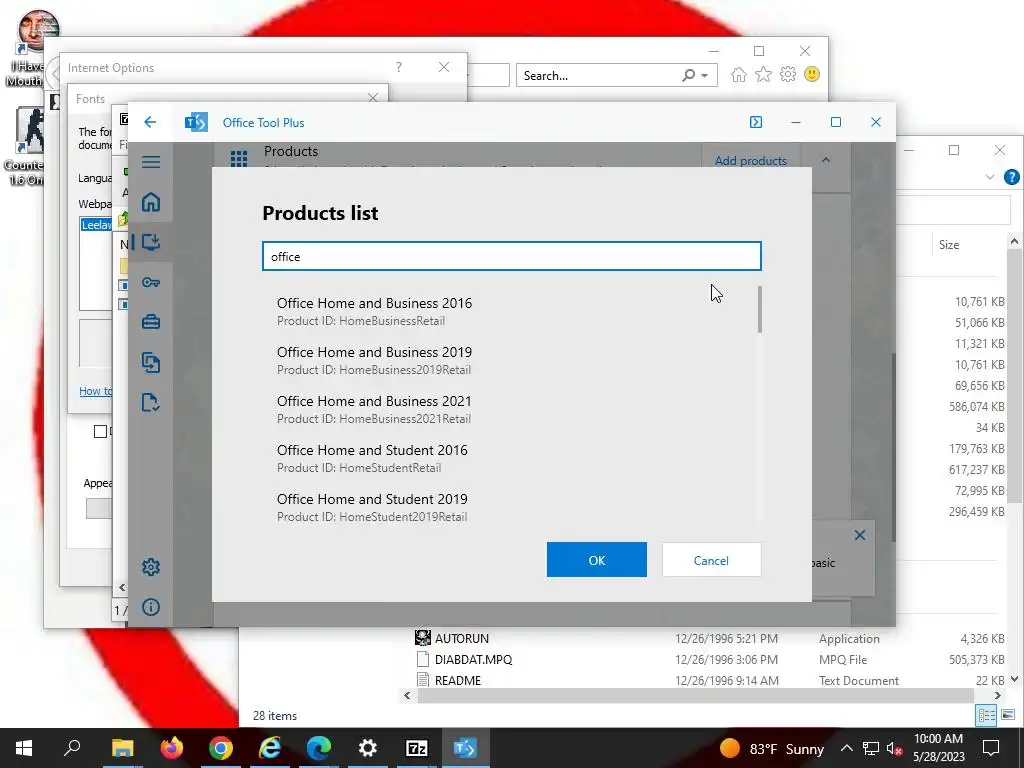
Task: Click the weather widget showing 83°F Sunny
Action: tap(771, 748)
